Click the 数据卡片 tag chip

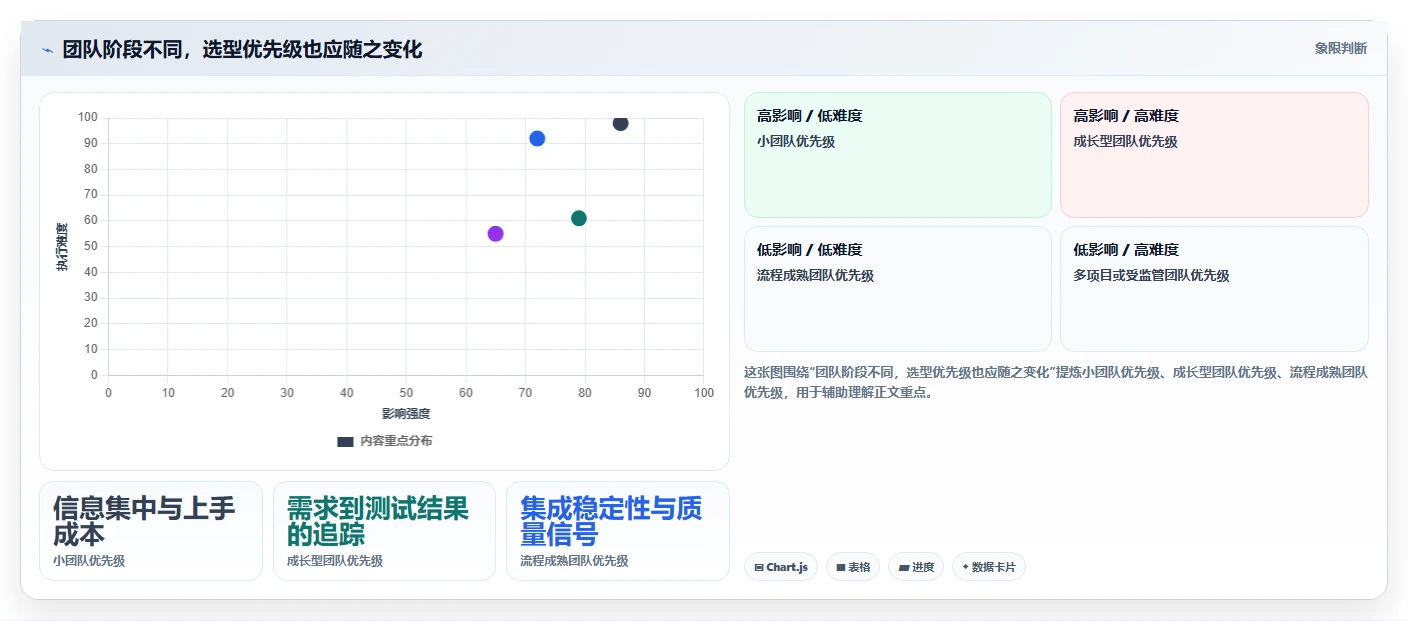(989, 567)
